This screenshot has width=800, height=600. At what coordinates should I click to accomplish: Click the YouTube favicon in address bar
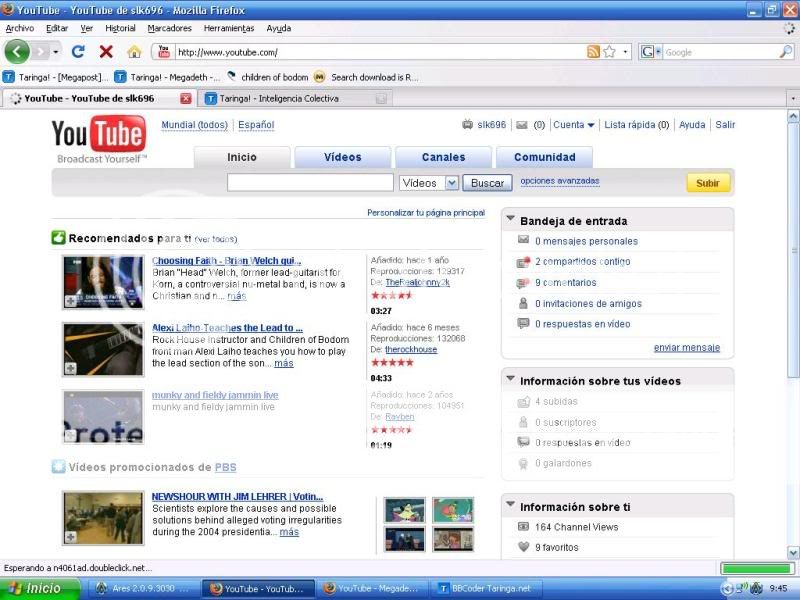click(x=164, y=52)
